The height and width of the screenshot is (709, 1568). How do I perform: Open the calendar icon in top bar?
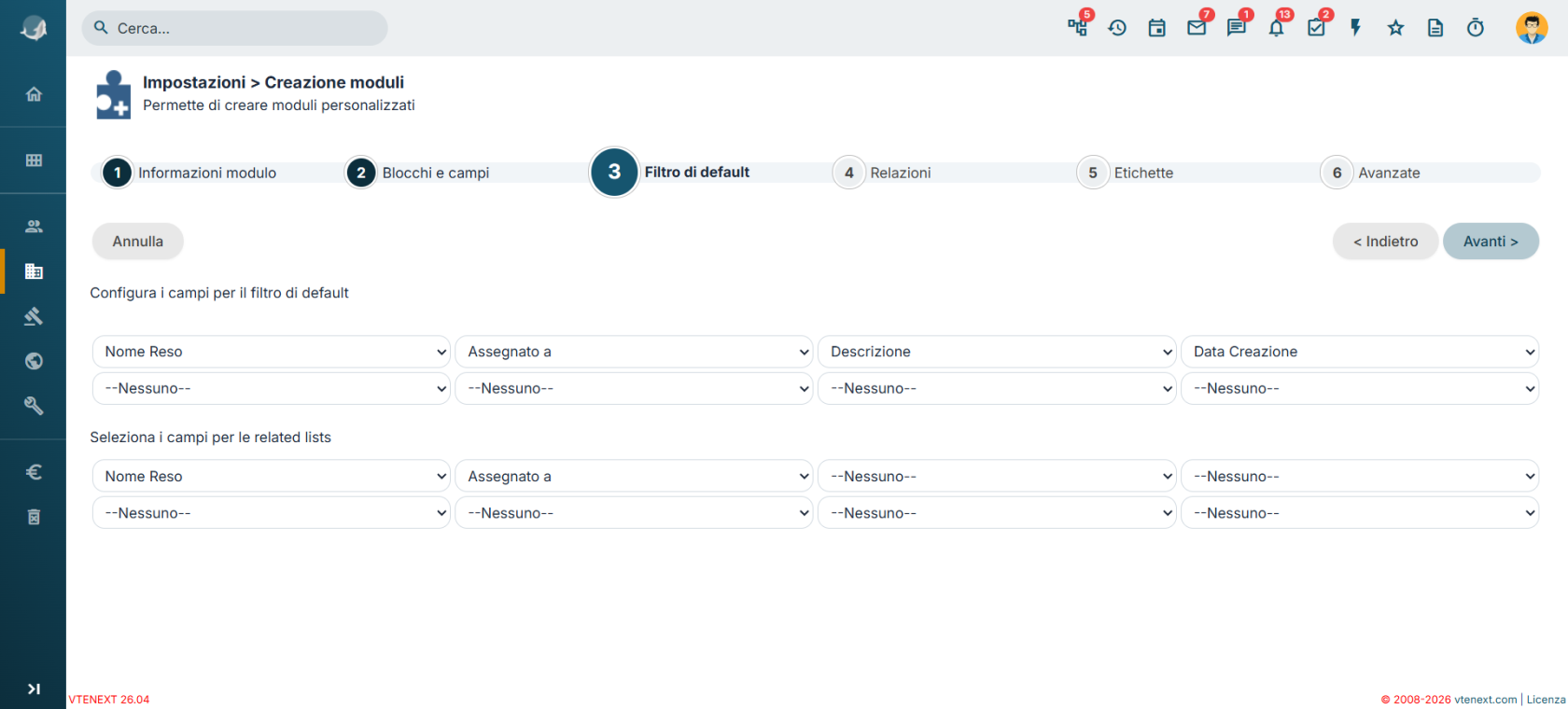(1157, 28)
